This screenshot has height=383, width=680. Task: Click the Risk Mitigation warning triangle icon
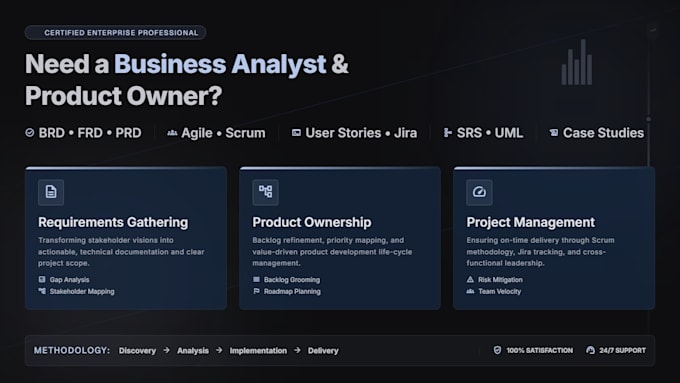(470, 279)
